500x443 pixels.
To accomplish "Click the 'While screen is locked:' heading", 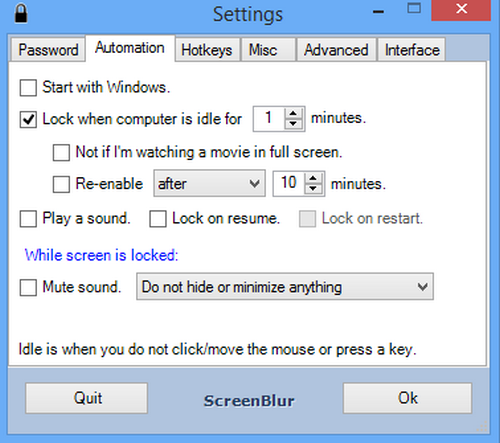I will click(102, 255).
